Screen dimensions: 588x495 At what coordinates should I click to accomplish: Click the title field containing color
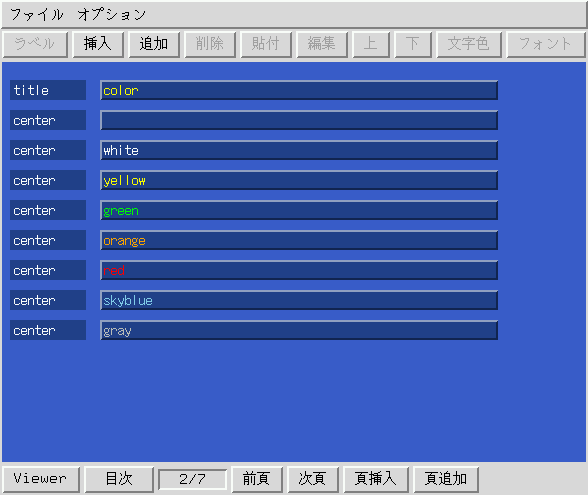click(299, 90)
